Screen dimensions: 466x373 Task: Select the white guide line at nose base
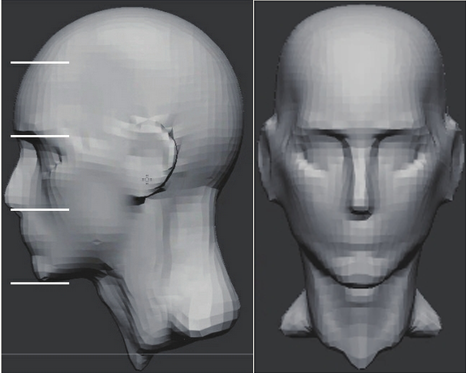40,210
